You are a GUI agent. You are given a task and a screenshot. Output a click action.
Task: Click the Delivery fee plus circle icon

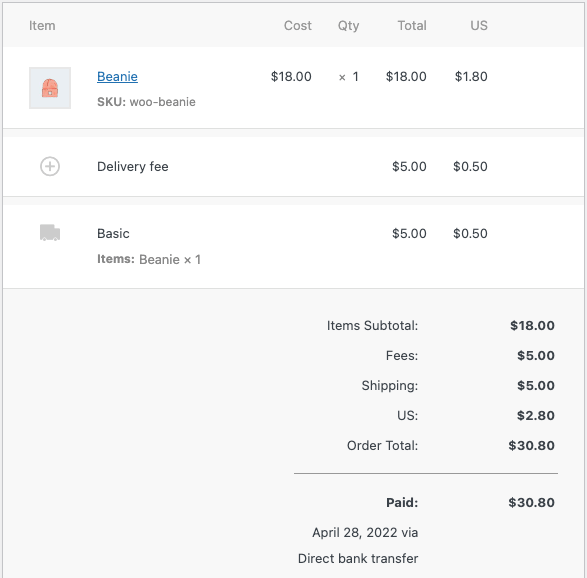click(50, 166)
